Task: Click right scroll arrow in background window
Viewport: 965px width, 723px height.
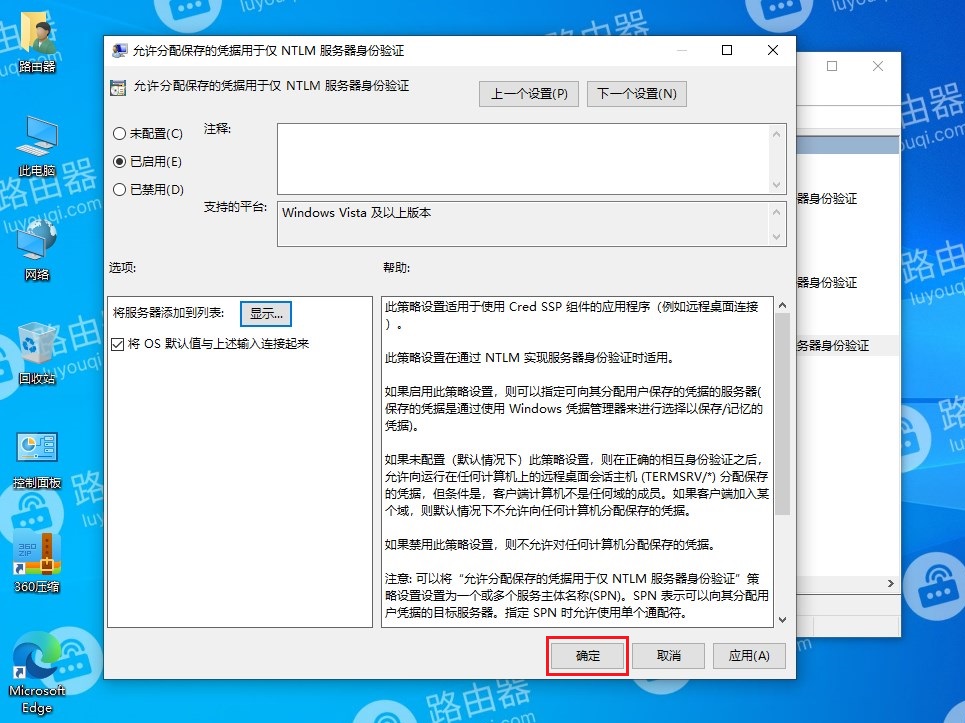Action: [x=891, y=583]
